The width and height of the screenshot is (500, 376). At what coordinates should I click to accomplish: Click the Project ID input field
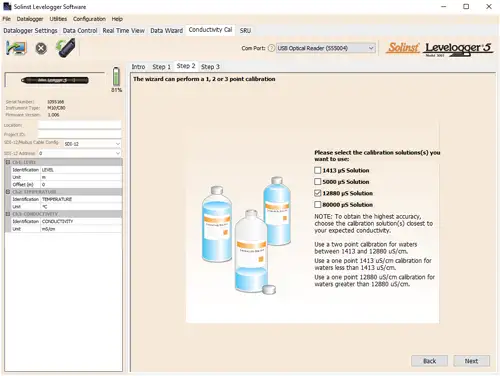pos(80,134)
